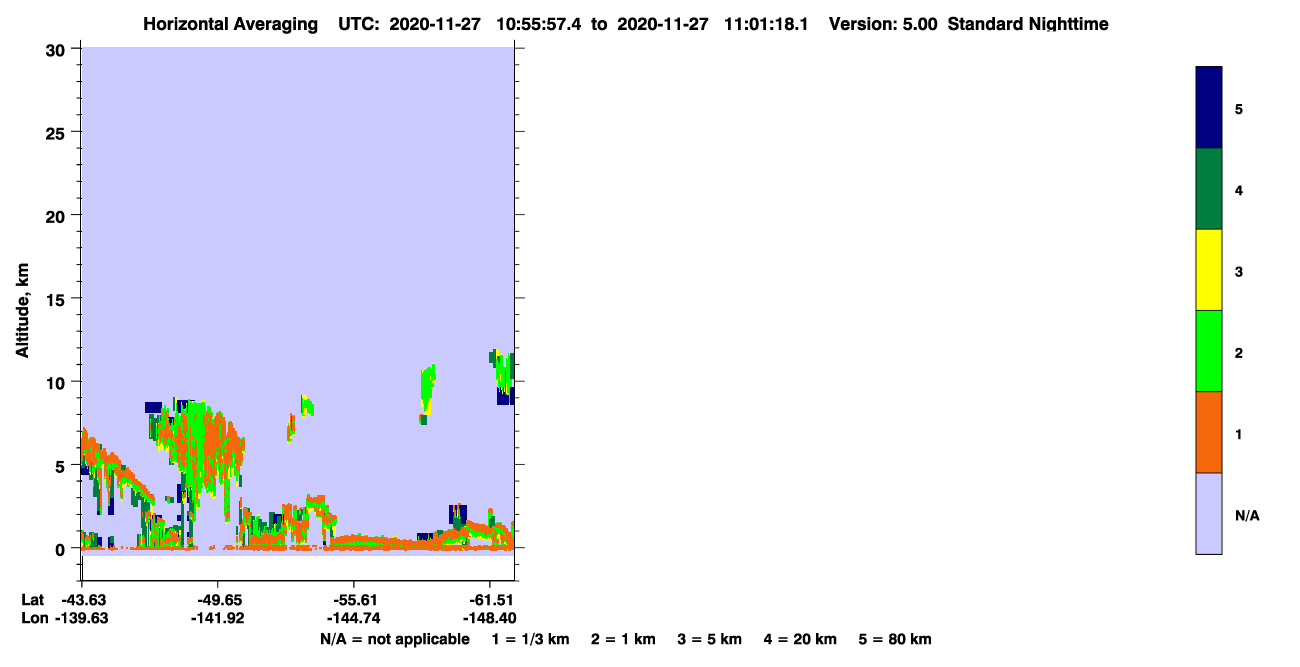Screen dimensions: 1300x667
Task: Click the colorbar 'N/A' label
Action: pos(1247,516)
